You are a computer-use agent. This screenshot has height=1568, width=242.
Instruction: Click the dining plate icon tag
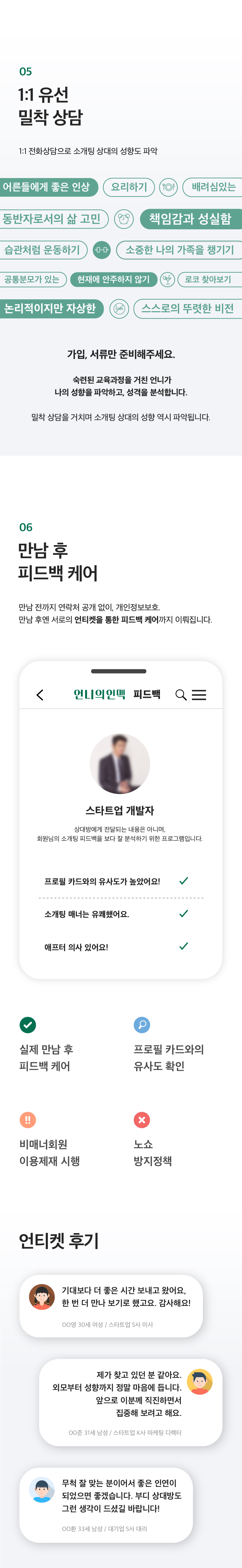[169, 187]
